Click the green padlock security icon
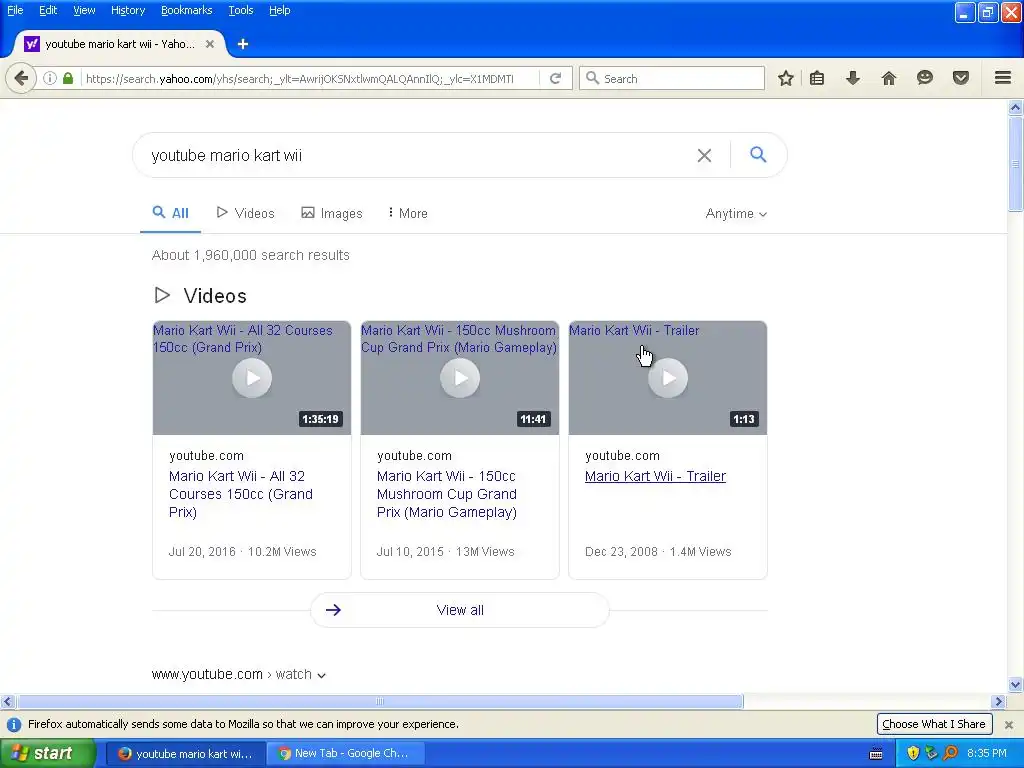The width and height of the screenshot is (1024, 768). coord(68,78)
